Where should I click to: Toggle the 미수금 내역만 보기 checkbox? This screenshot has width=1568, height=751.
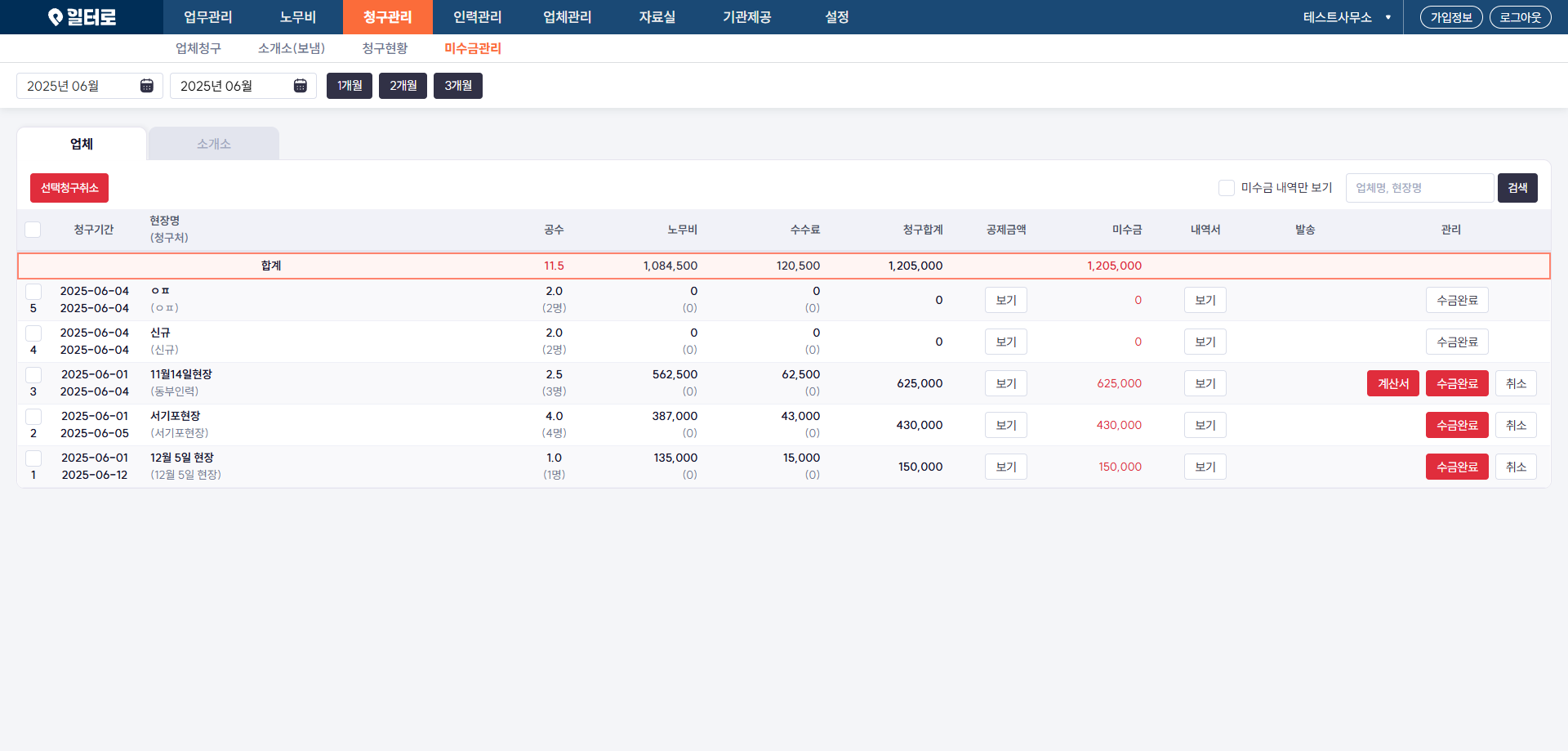[x=1226, y=188]
